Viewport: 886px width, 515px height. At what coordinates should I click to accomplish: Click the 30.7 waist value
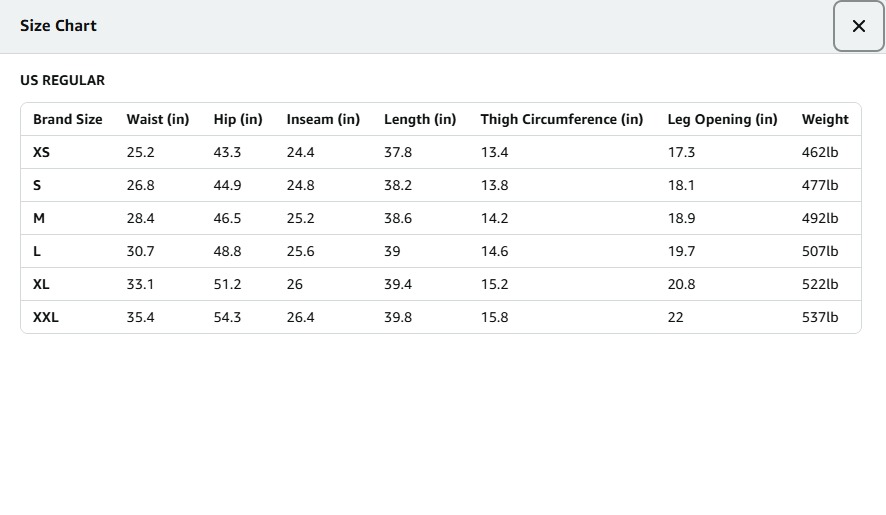141,251
